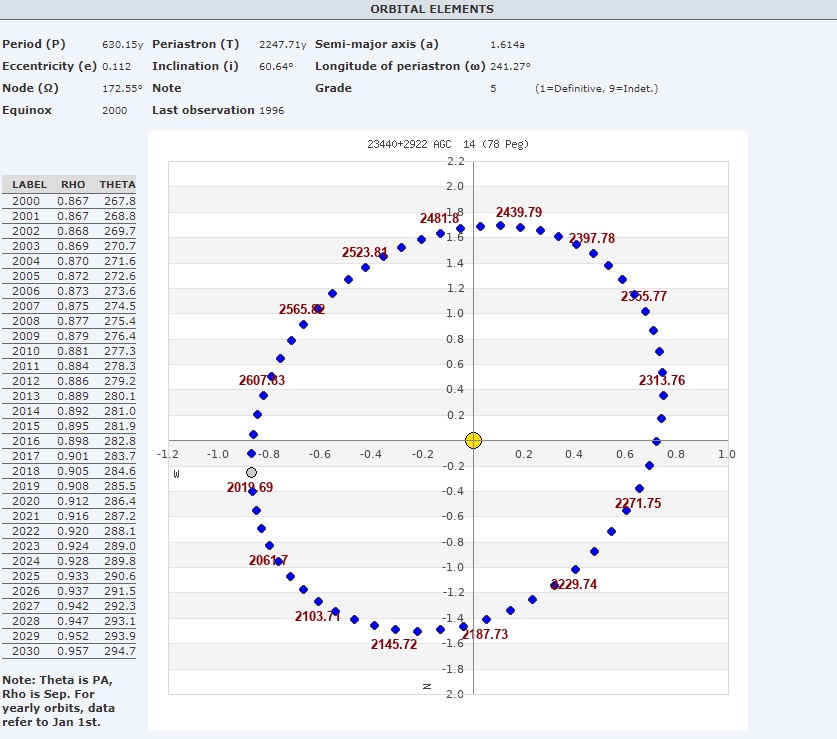Click the Period (P) value 630.15y

[122, 45]
